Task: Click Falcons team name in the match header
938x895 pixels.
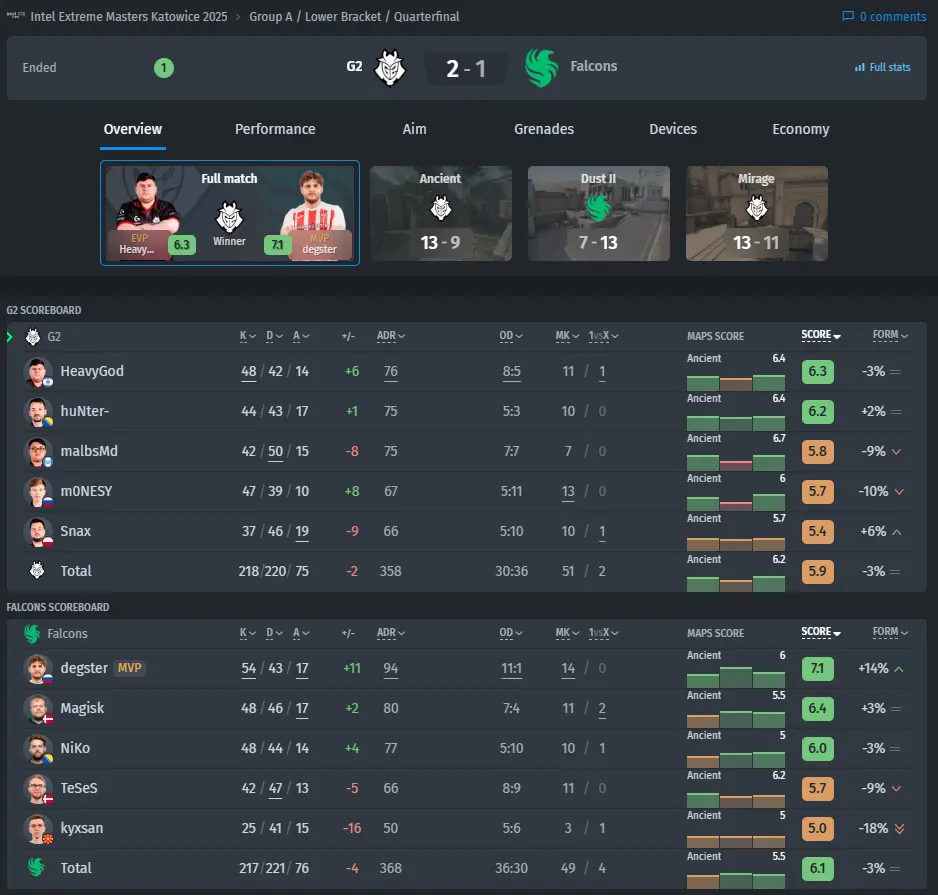Action: (x=593, y=66)
